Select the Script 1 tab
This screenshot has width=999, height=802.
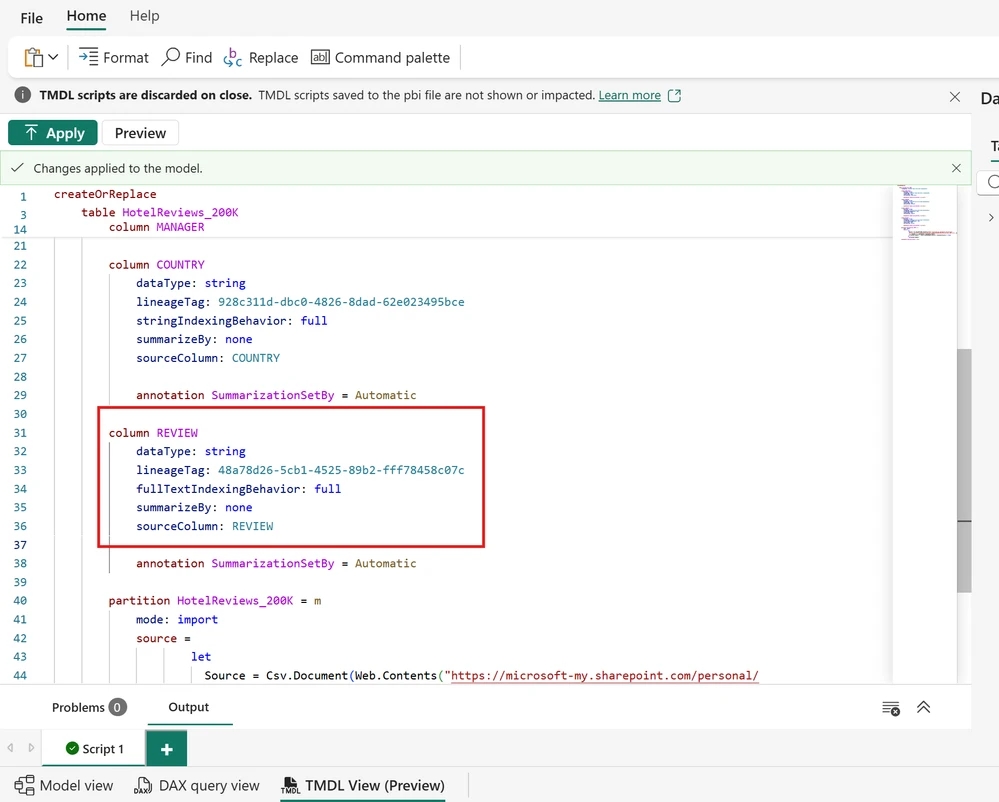click(94, 748)
